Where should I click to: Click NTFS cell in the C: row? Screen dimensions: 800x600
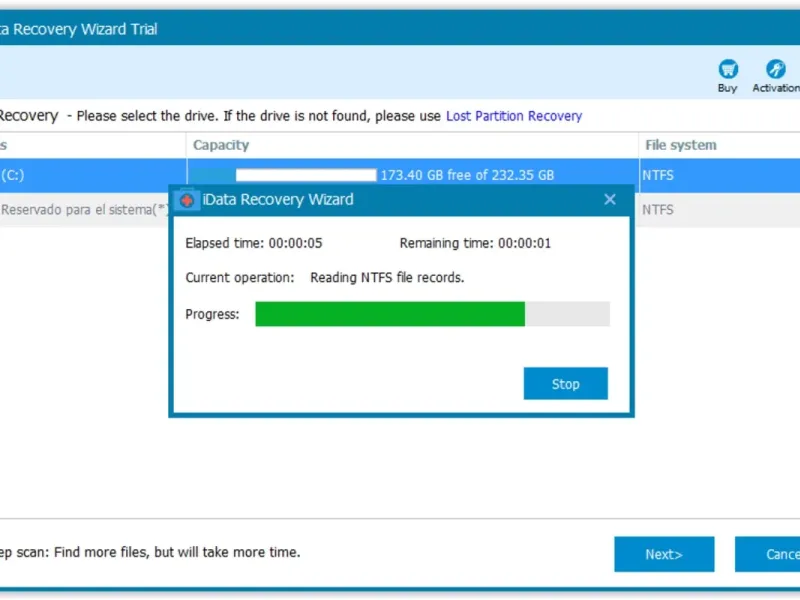[658, 175]
